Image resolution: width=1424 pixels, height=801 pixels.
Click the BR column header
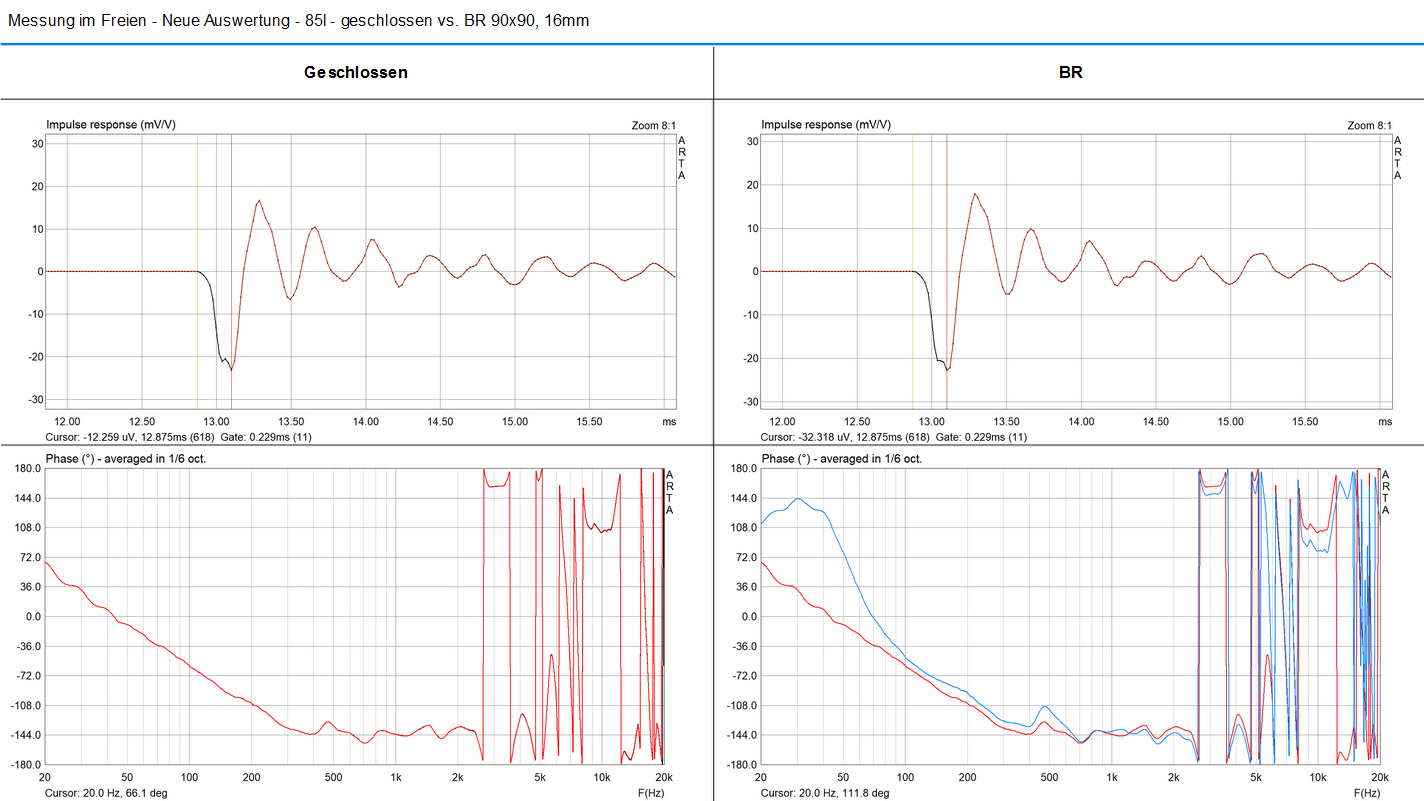coord(1070,73)
